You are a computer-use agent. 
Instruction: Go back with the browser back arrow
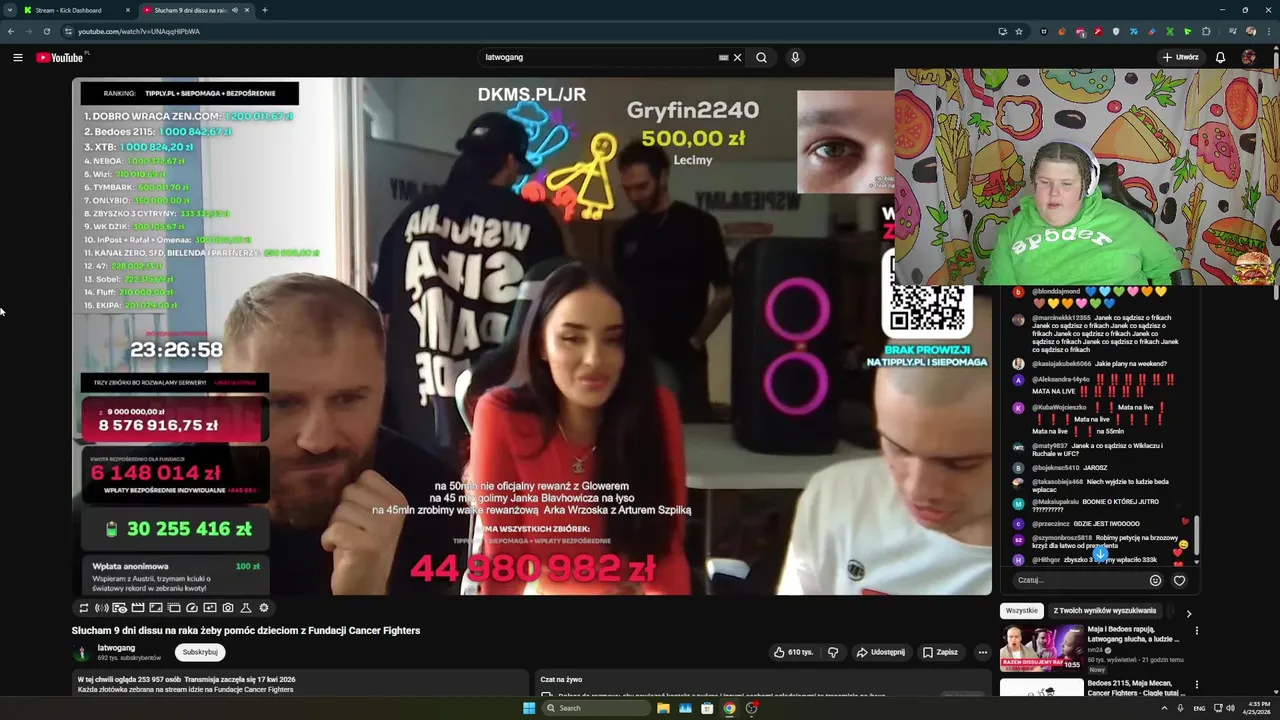click(11, 31)
